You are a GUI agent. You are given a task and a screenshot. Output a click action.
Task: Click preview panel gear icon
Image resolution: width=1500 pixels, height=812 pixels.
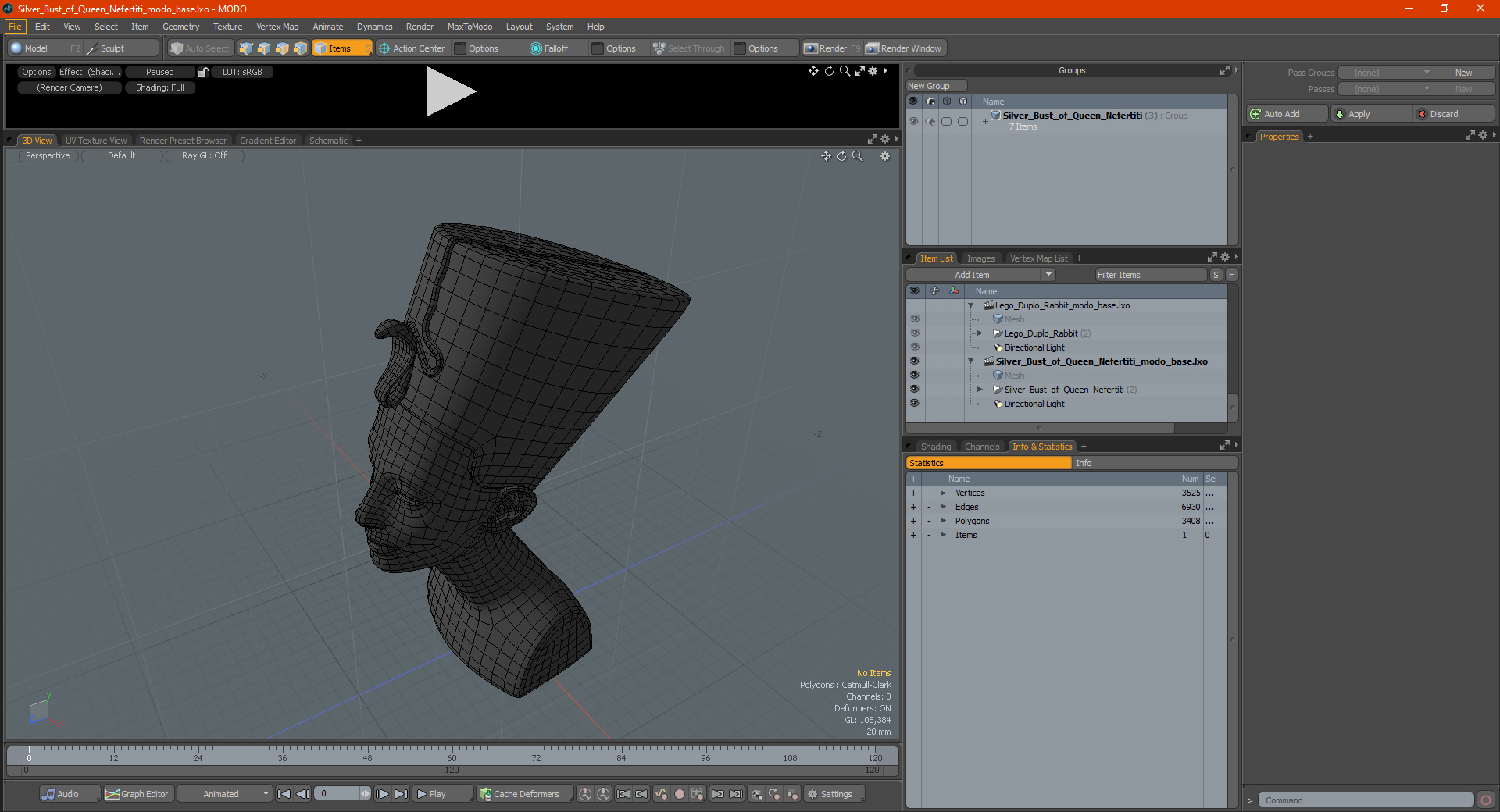click(x=873, y=71)
